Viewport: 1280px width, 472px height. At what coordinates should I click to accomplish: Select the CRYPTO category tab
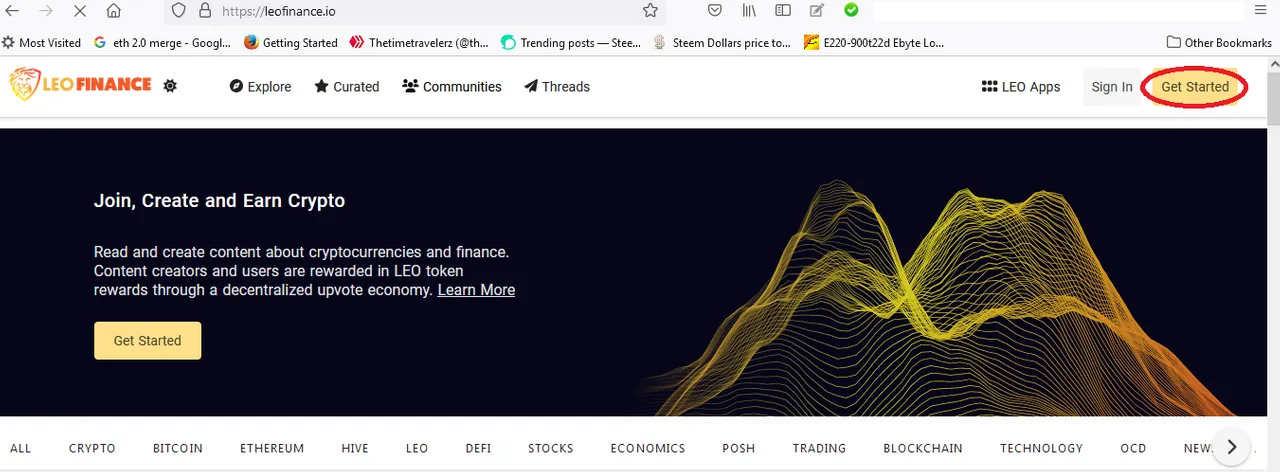92,448
